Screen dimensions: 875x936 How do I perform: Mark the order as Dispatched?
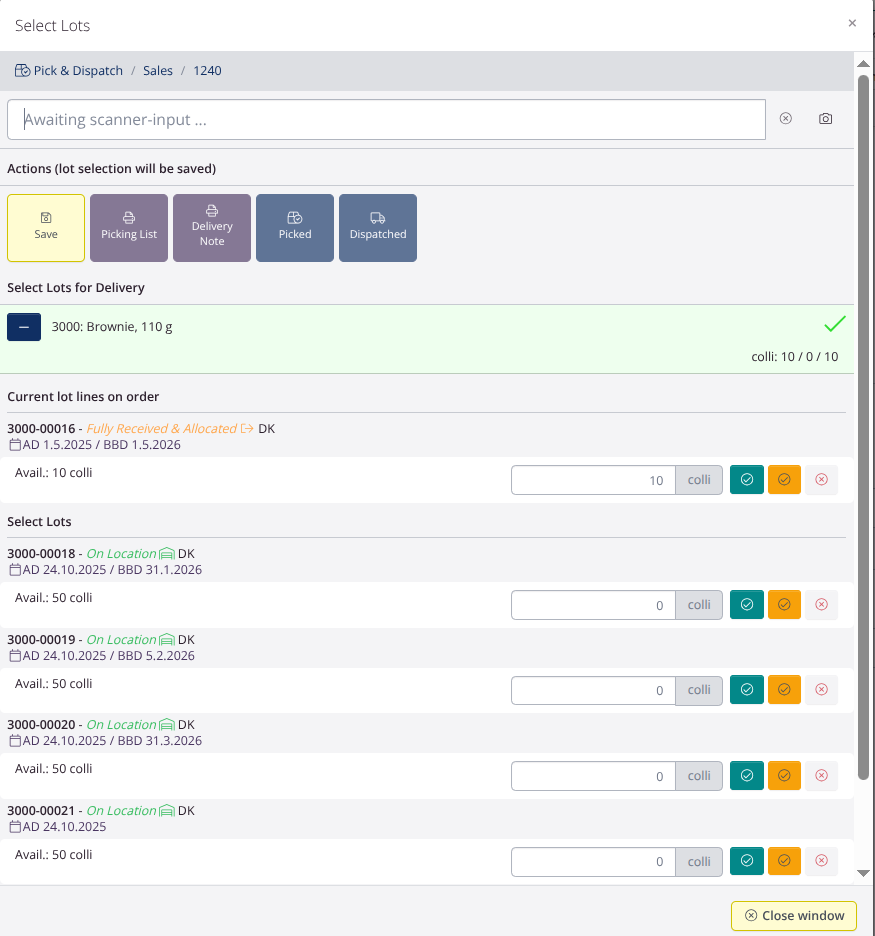(378, 228)
